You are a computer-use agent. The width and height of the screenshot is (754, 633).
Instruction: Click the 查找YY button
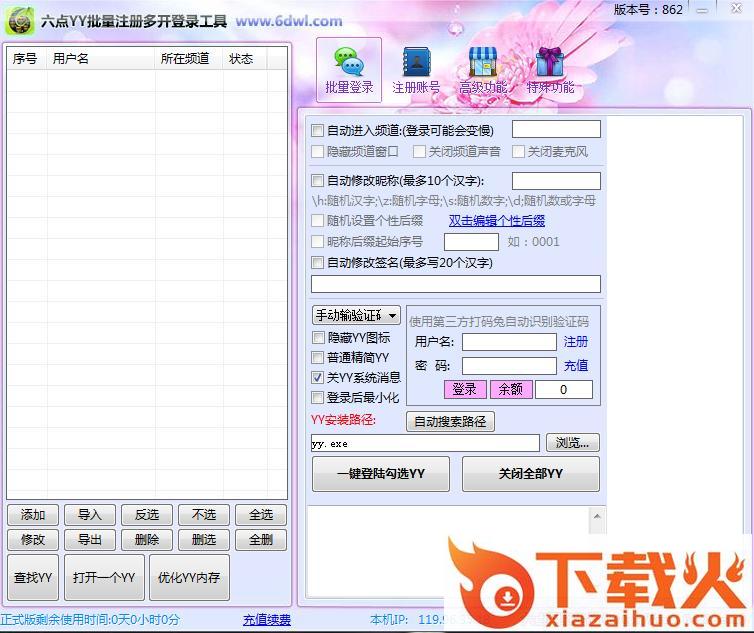tap(33, 578)
